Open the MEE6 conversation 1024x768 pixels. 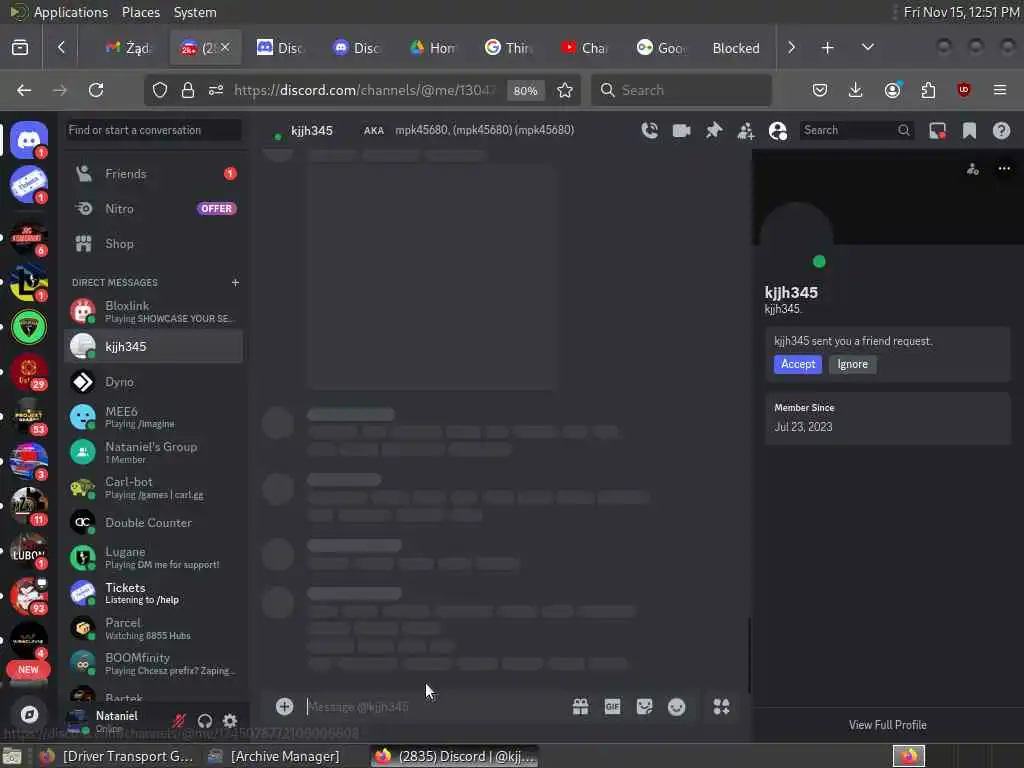point(153,417)
